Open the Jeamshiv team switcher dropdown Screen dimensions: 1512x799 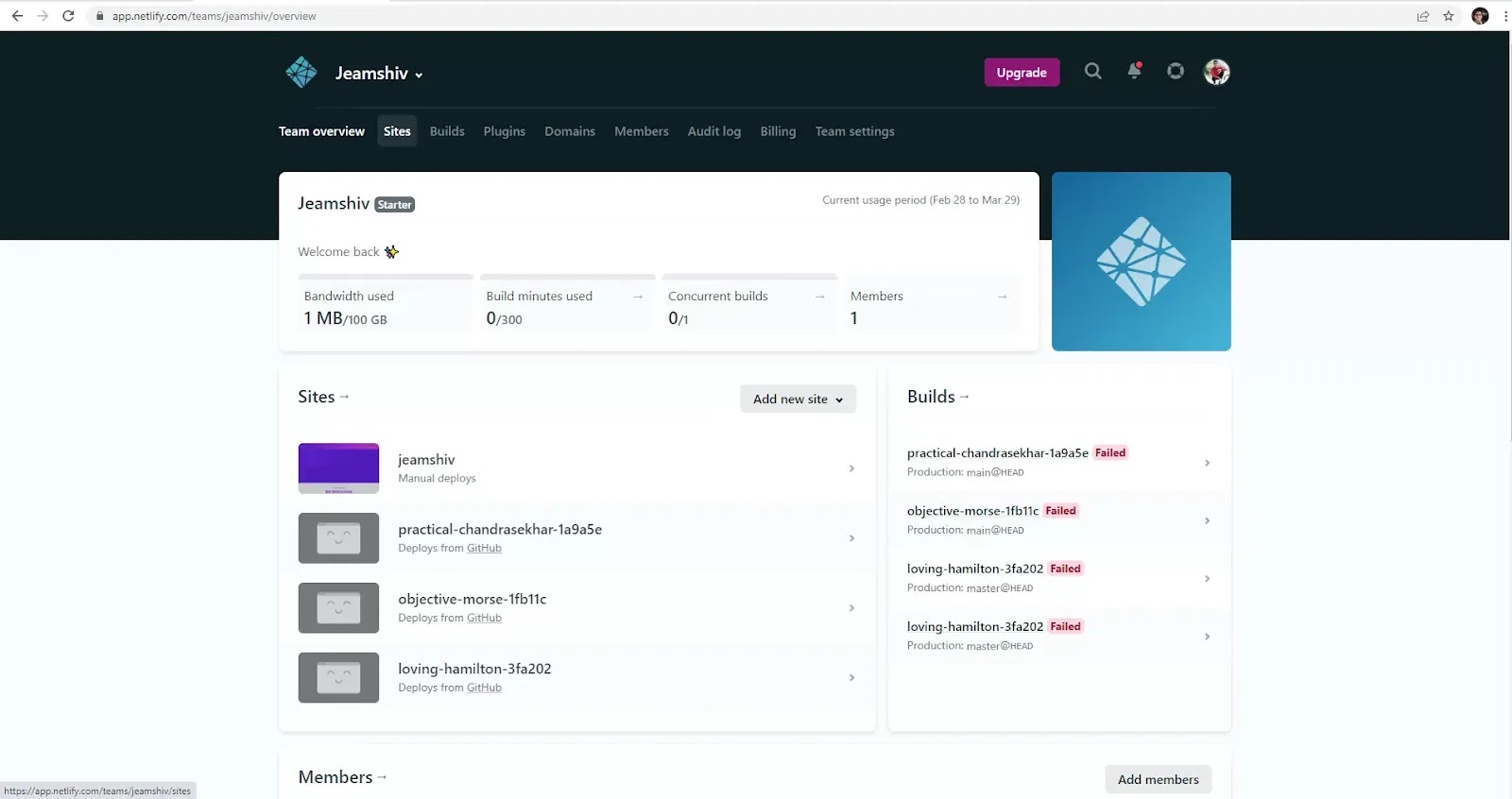(x=379, y=74)
